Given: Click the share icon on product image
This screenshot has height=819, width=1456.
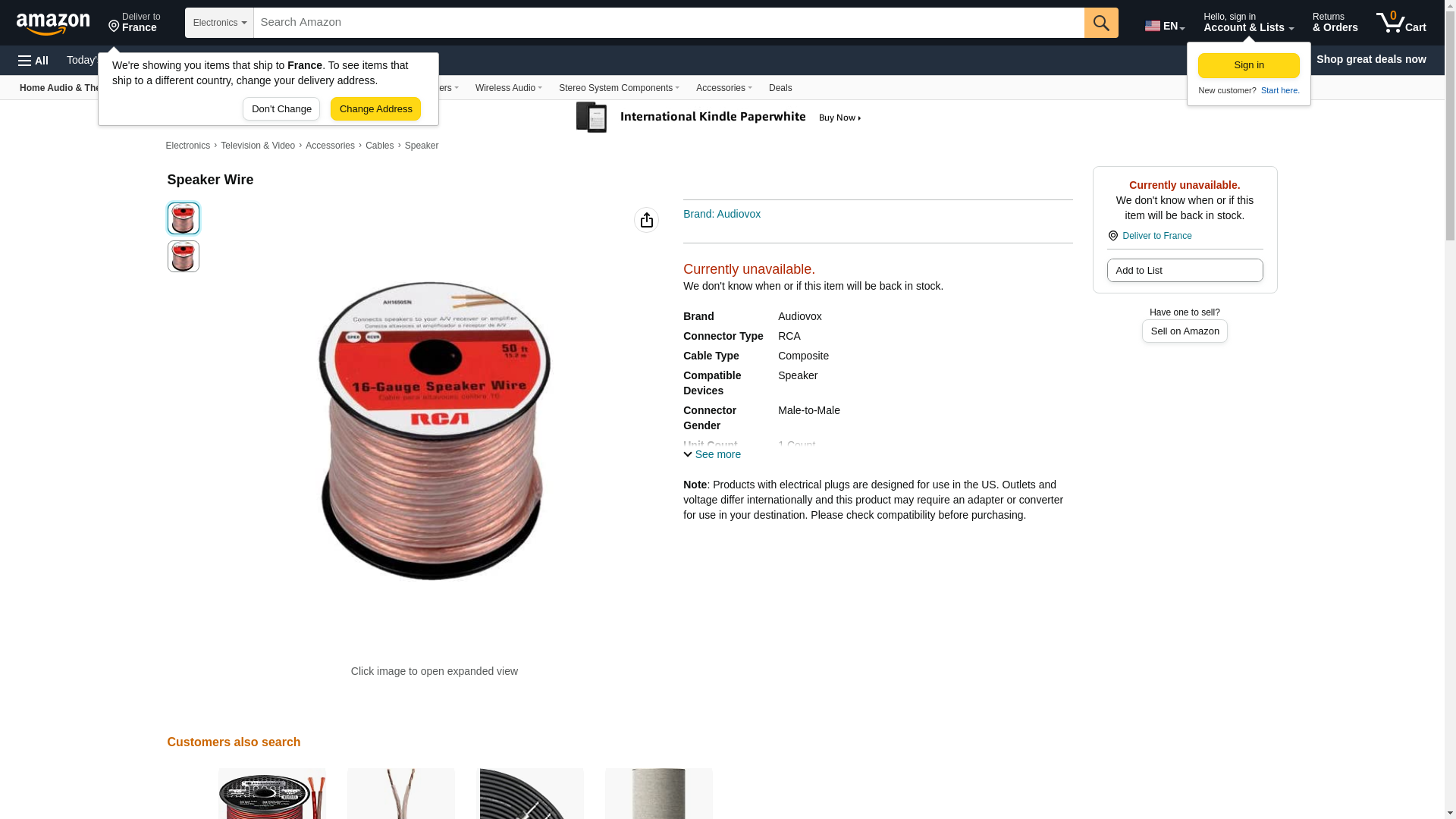Looking at the screenshot, I should [646, 220].
